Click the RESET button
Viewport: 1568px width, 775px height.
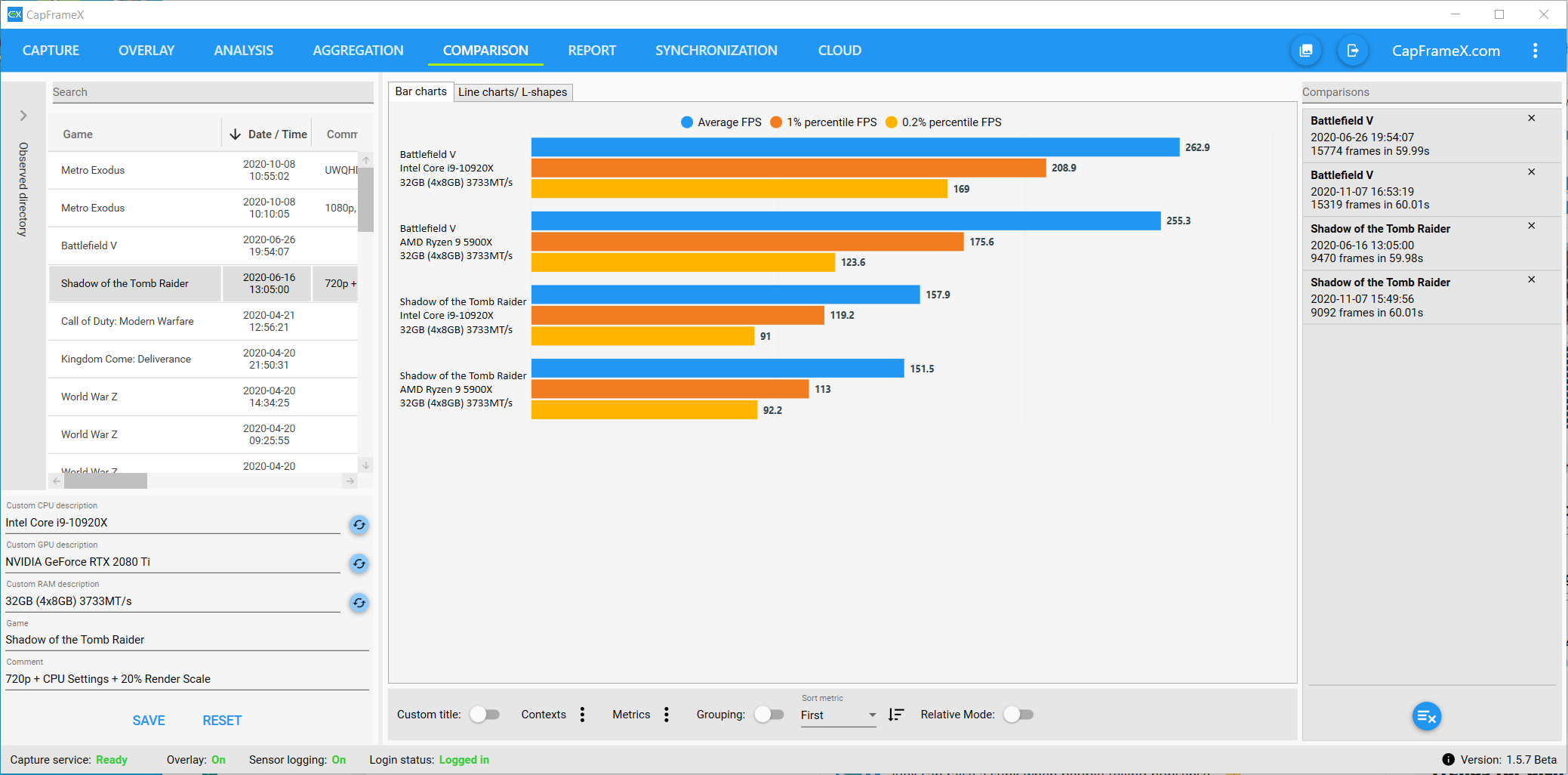coord(222,721)
